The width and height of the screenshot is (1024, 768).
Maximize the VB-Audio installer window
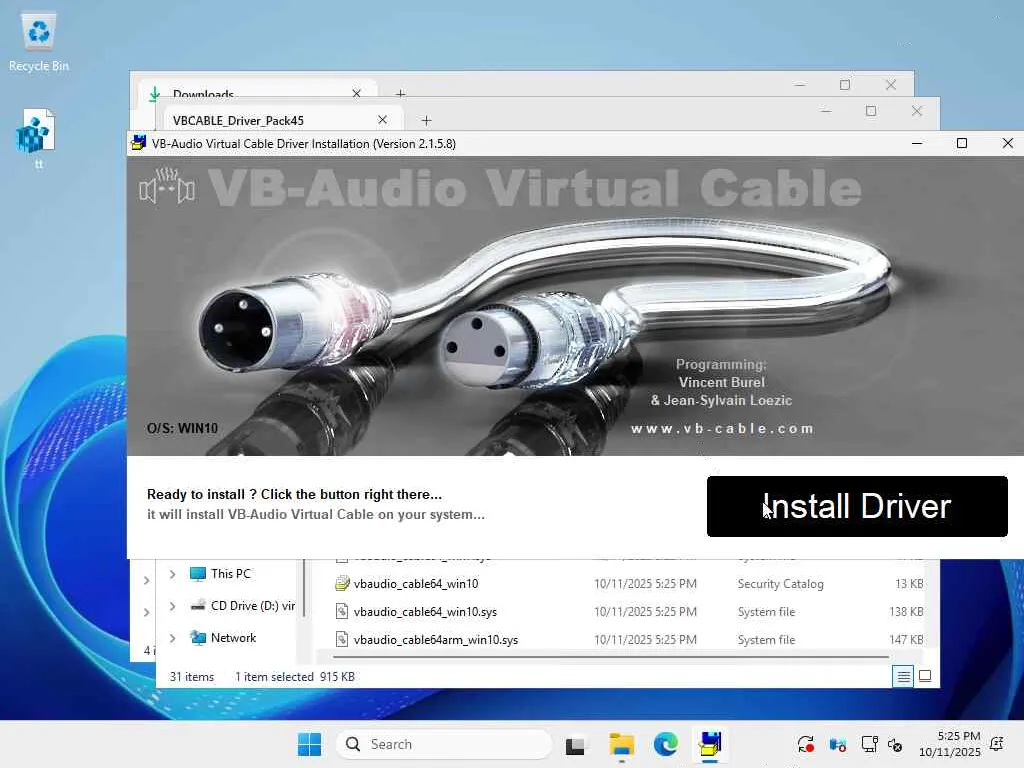click(x=962, y=143)
